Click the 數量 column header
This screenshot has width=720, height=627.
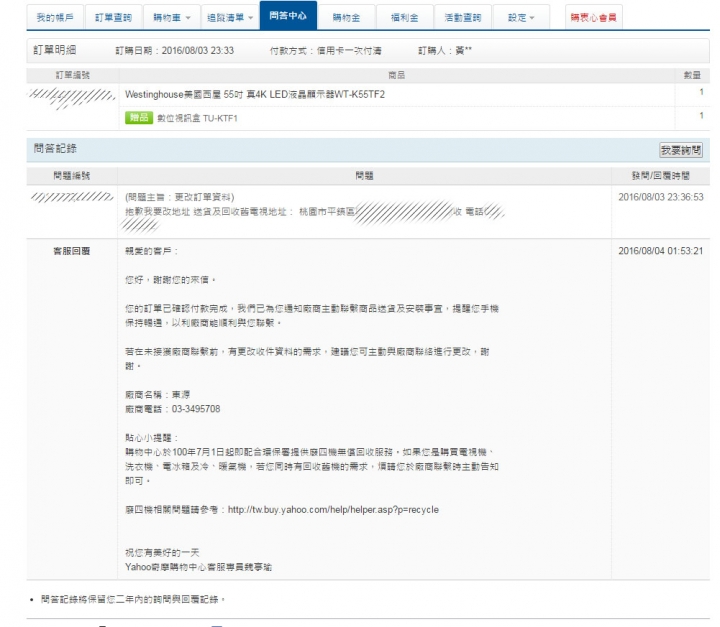click(x=692, y=75)
